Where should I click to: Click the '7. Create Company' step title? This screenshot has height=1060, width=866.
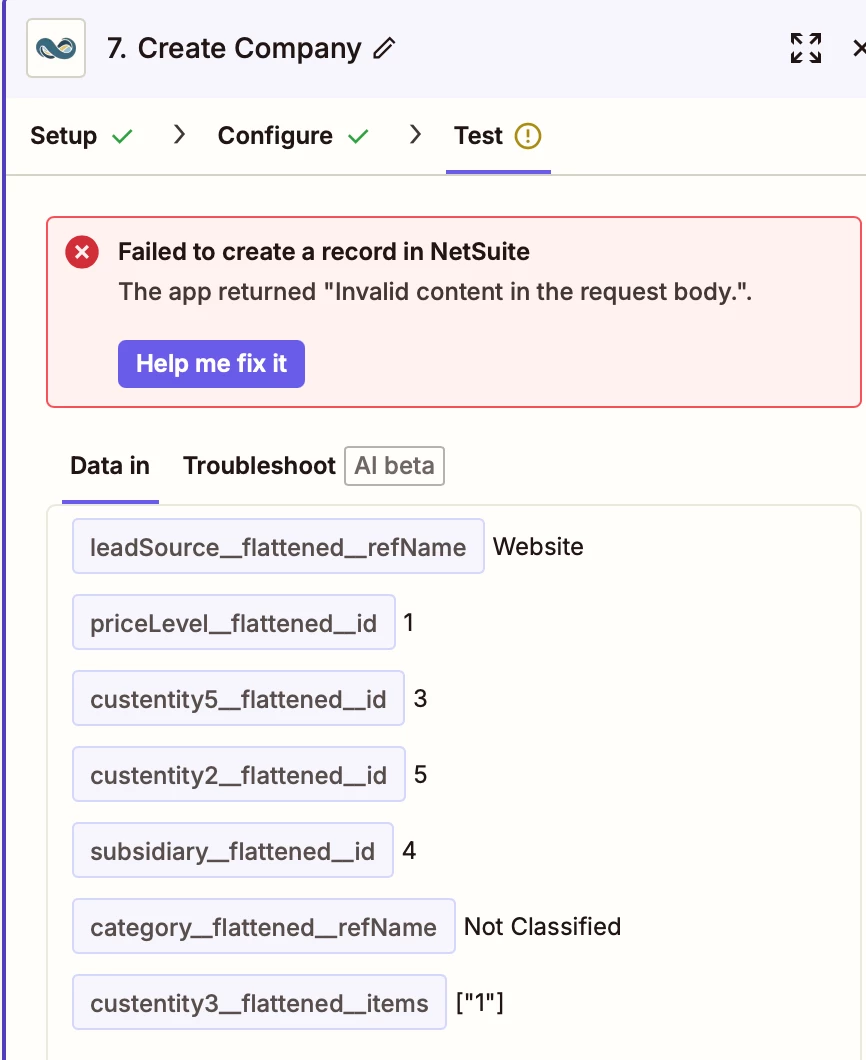pos(234,48)
